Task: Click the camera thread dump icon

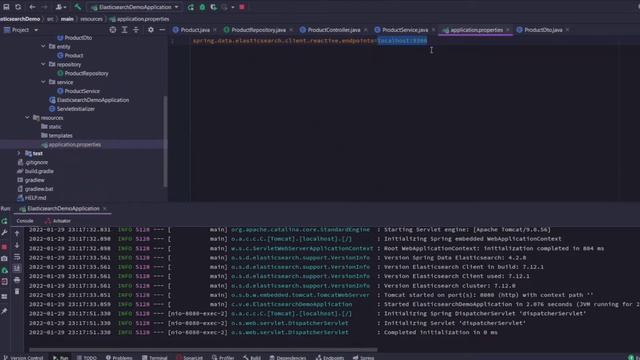Action: tap(4, 258)
